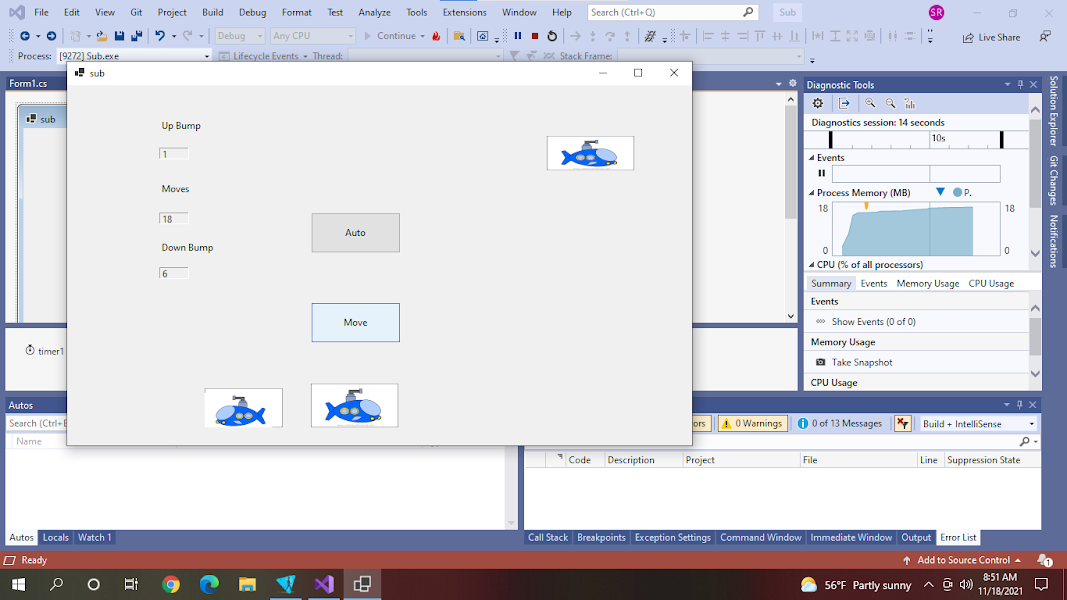Open the Diagnostic Tools window options dropdown arrow
The height and width of the screenshot is (600, 1067).
pos(1007,84)
